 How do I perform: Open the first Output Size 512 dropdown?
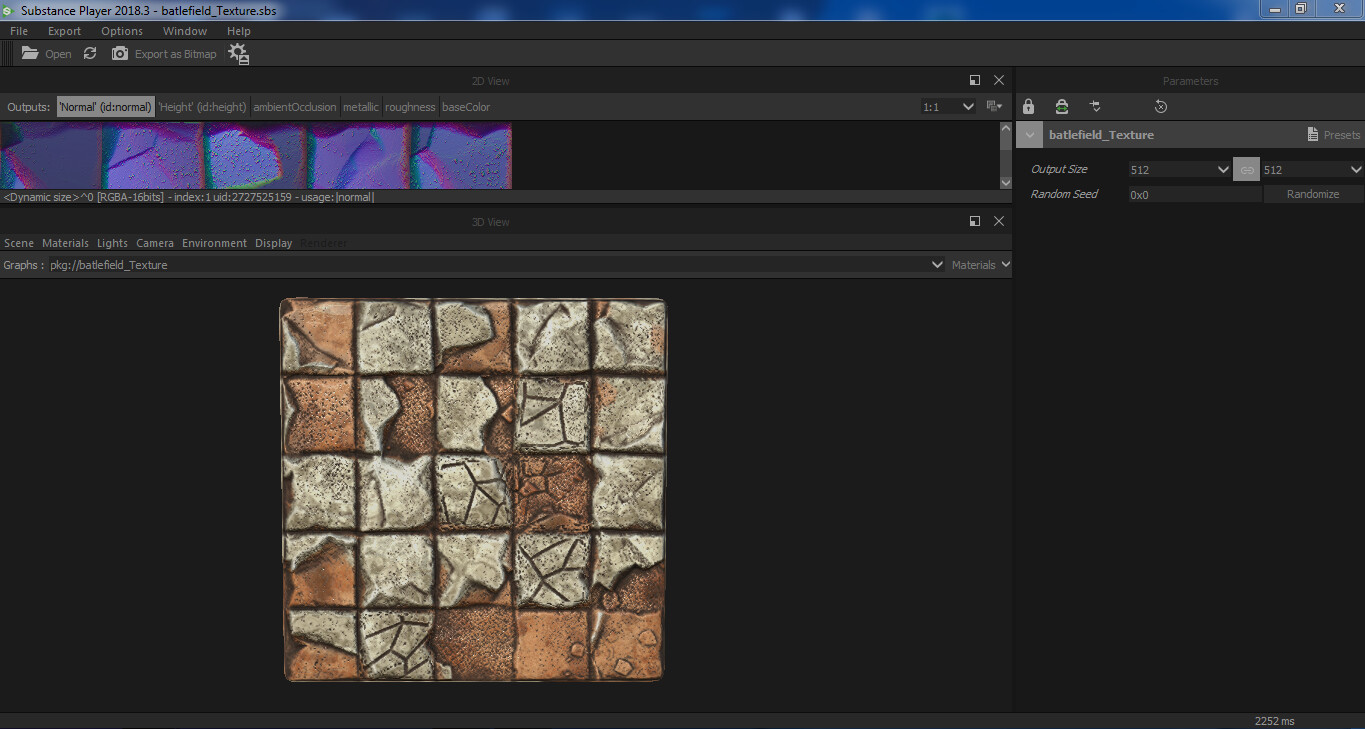tap(1179, 169)
